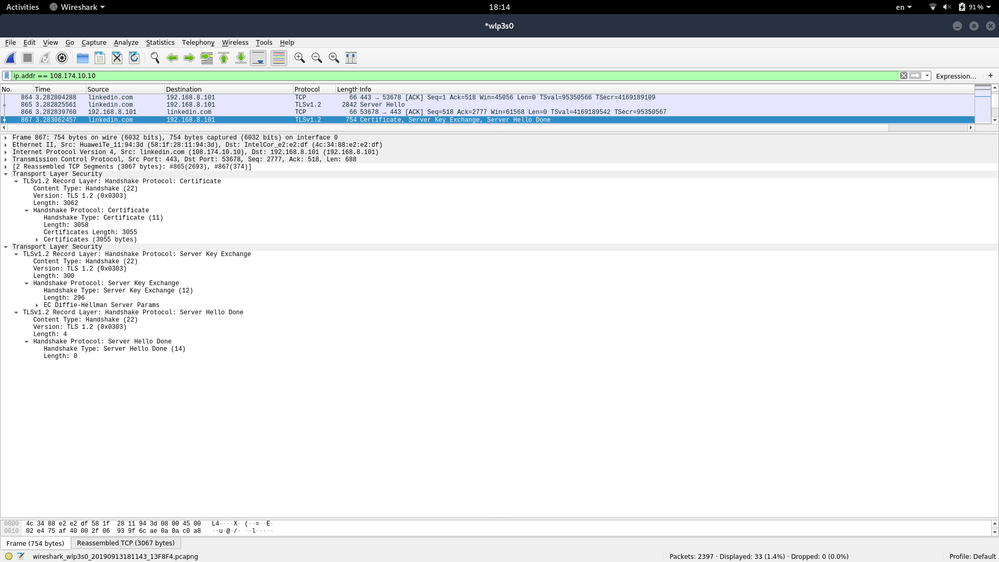The image size is (999, 562).
Task: Start capture with the shark fin icon
Action: (x=11, y=58)
